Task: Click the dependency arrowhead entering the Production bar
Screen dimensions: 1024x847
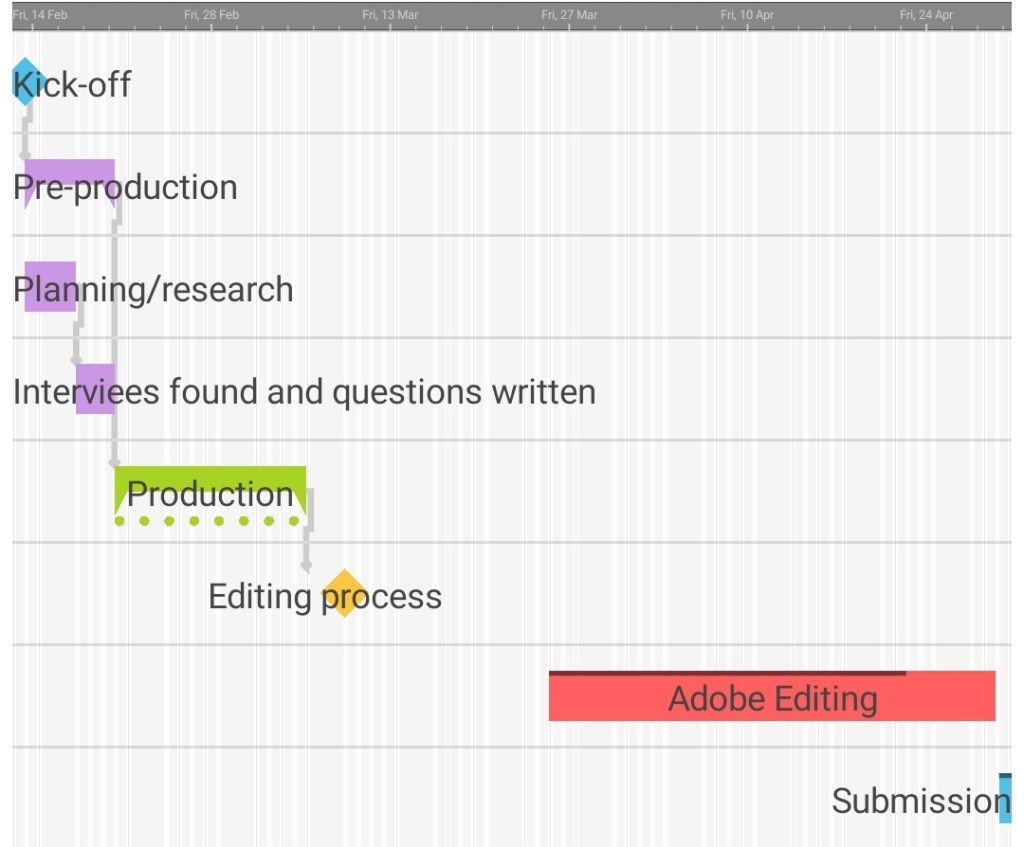Action: (115, 462)
